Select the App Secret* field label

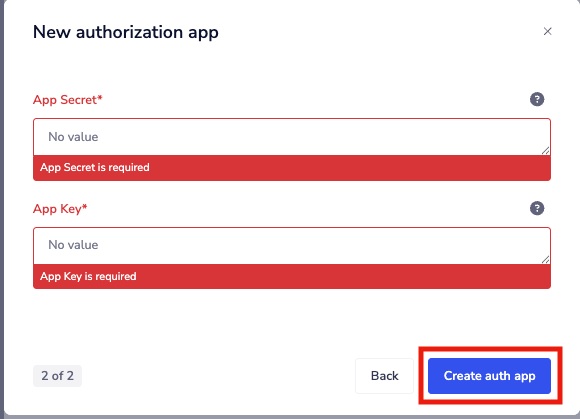(x=68, y=99)
